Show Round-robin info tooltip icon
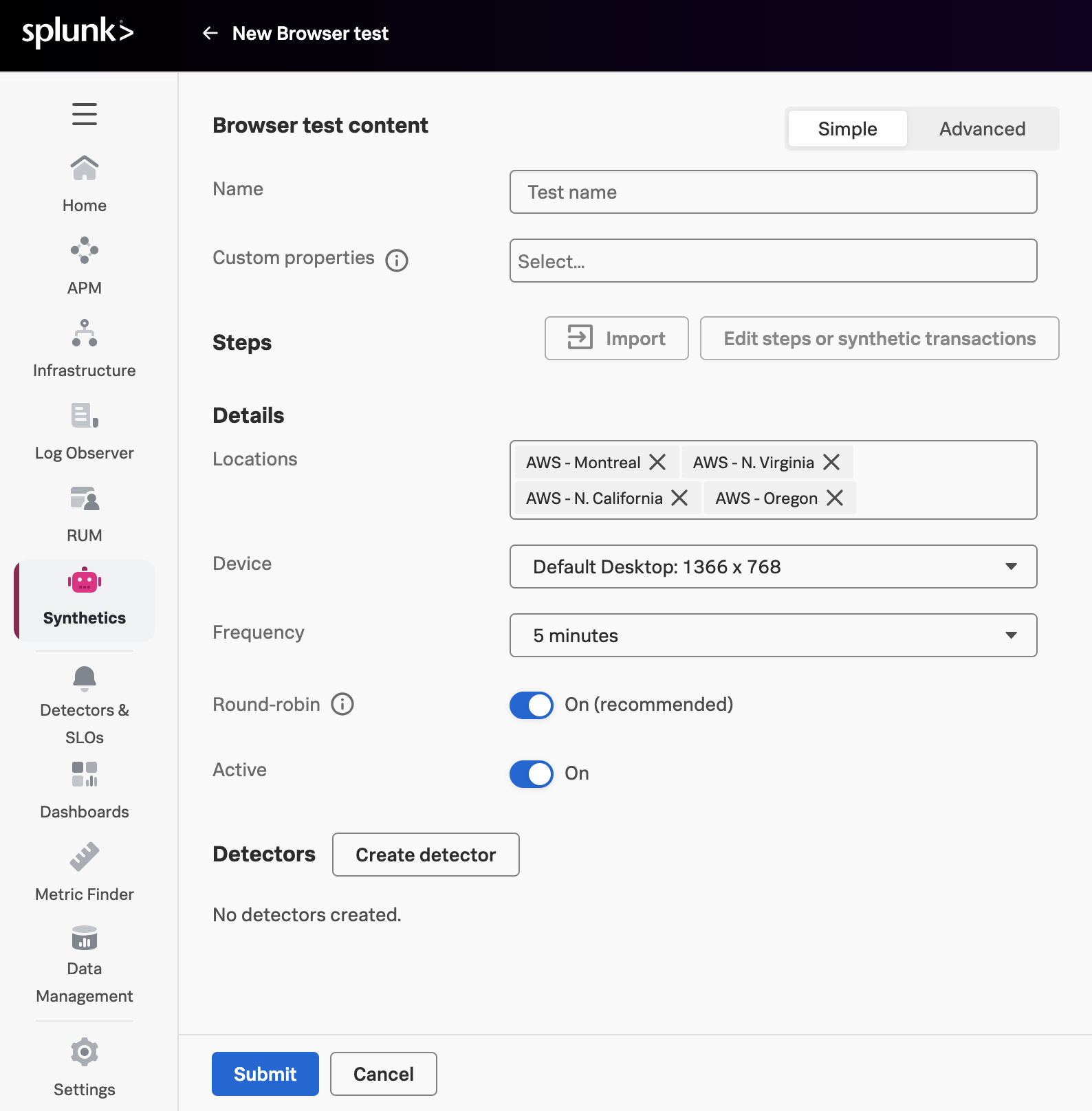Image resolution: width=1092 pixels, height=1111 pixels. [342, 704]
